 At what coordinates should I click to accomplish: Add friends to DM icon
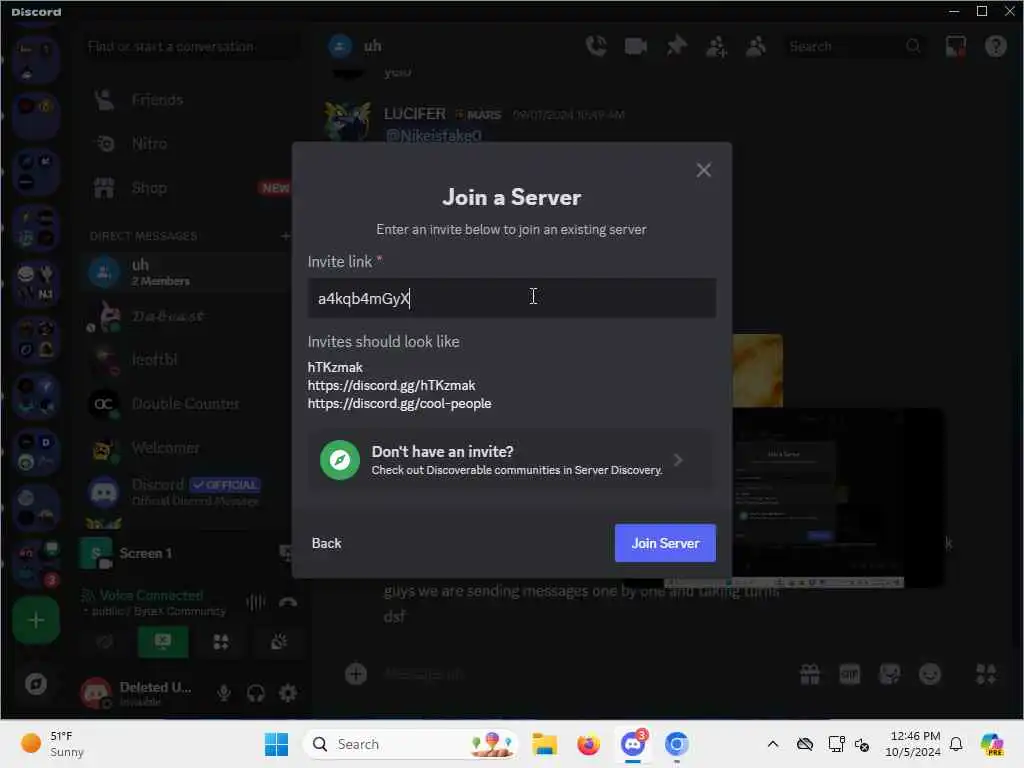point(716,46)
